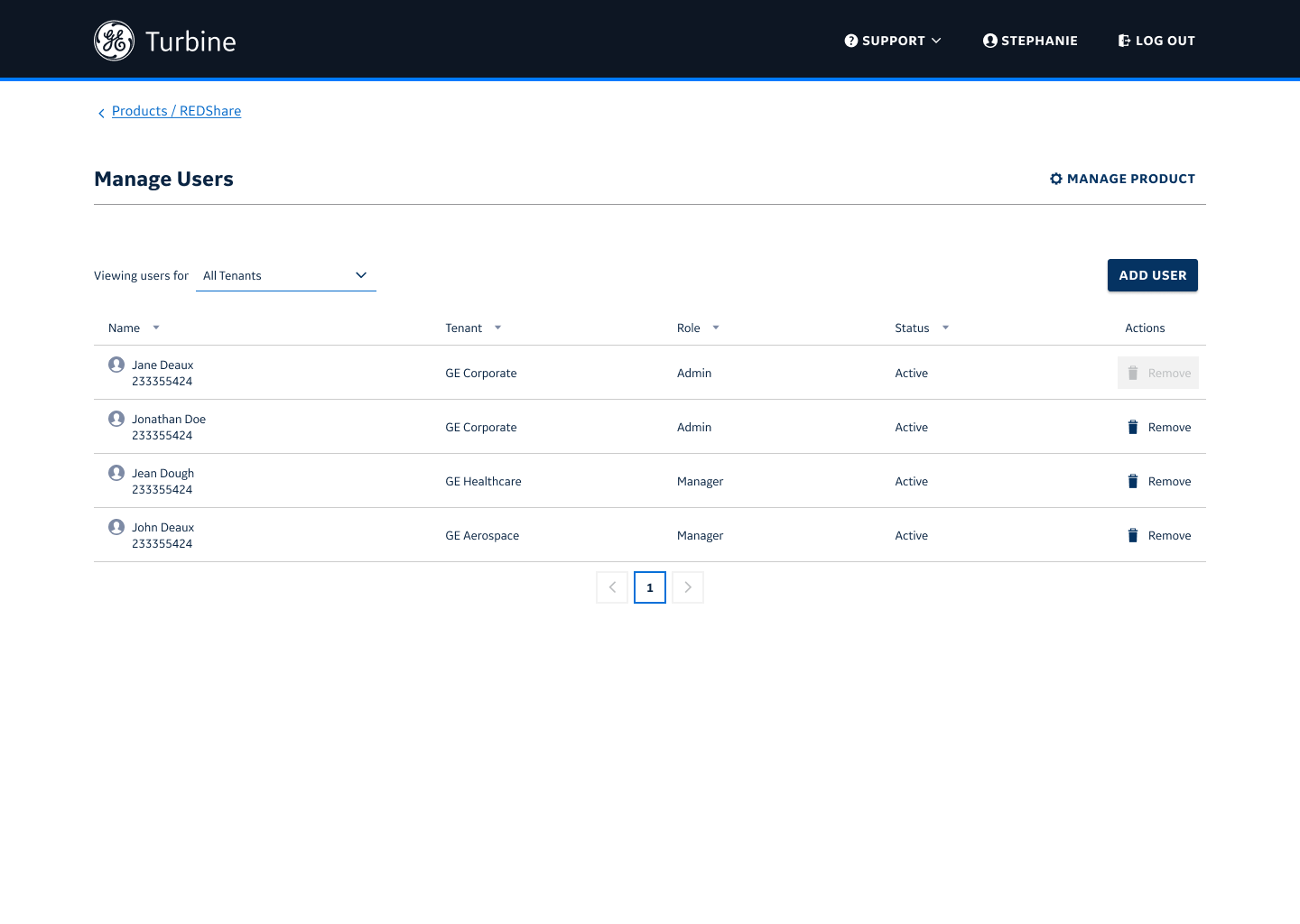Screen dimensions: 1300x924
Task: Click the trash icon for John Deaux
Action: [1133, 535]
